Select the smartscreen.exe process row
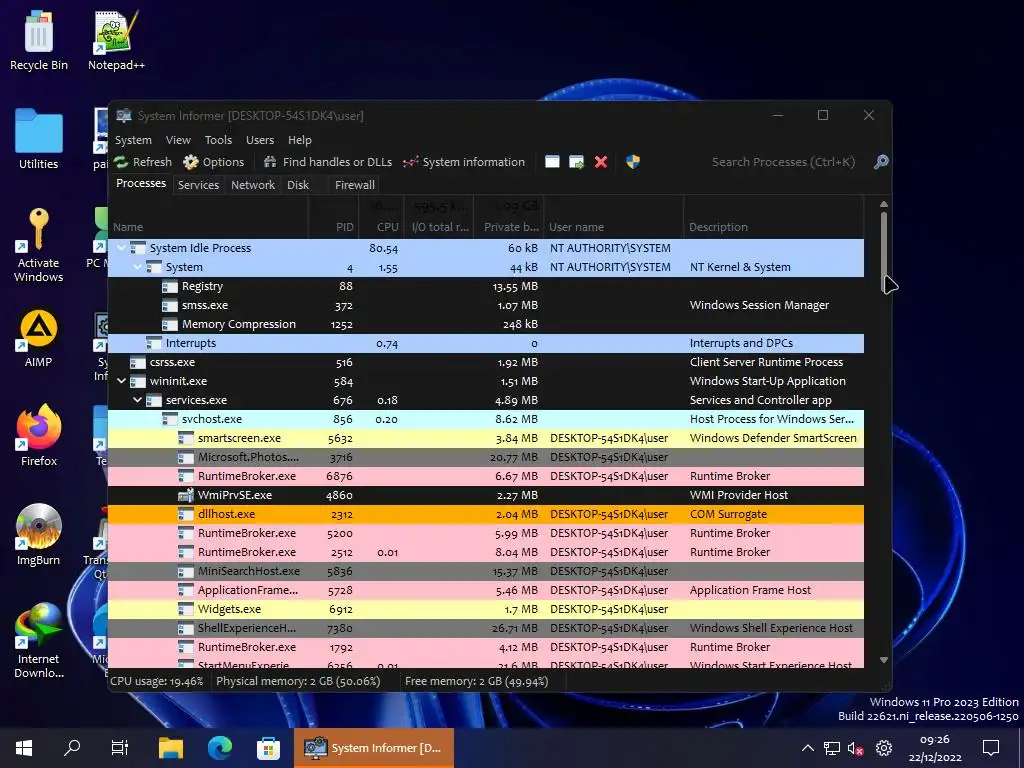 click(486, 438)
